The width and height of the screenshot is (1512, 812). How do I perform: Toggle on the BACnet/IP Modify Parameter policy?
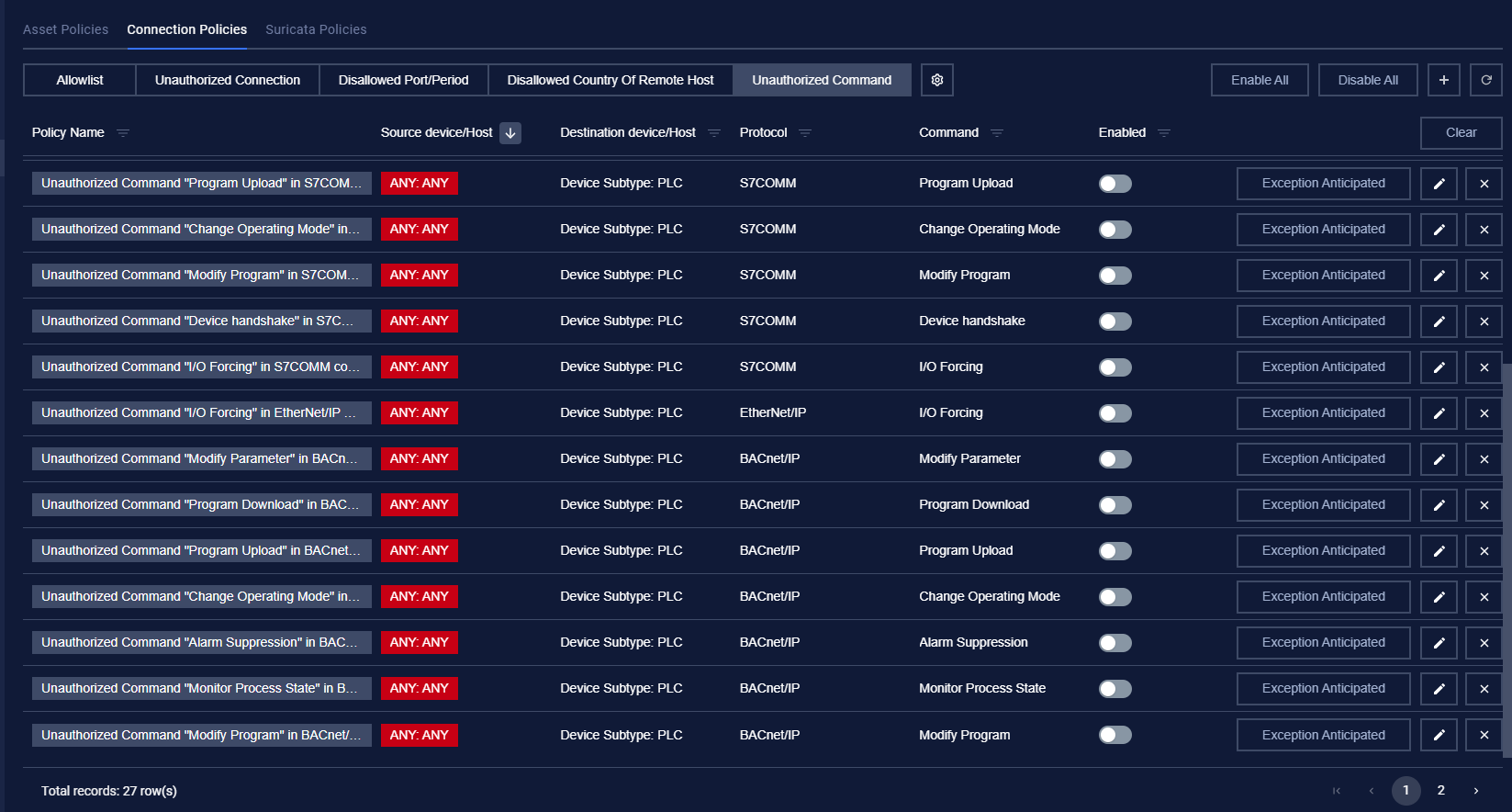tap(1114, 459)
